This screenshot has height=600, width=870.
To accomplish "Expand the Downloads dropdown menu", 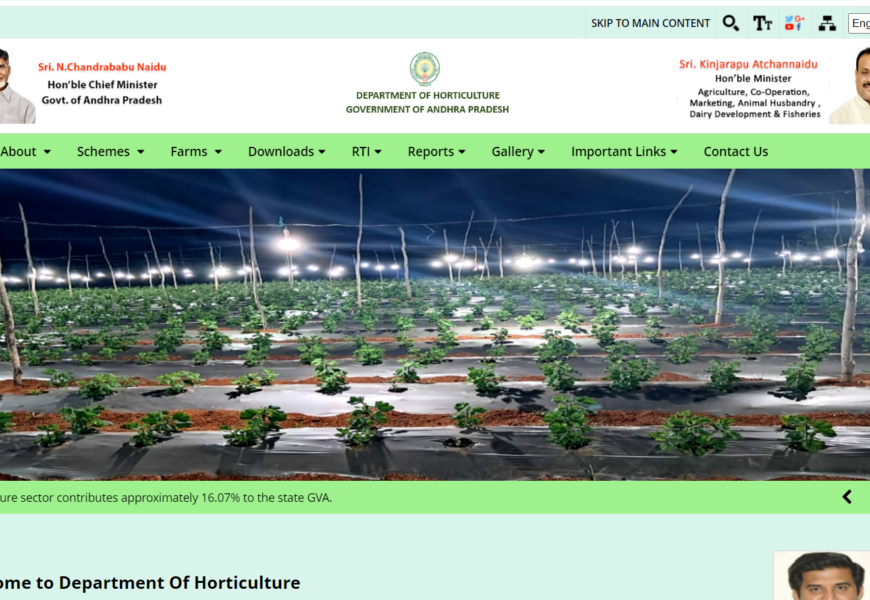I will [286, 152].
